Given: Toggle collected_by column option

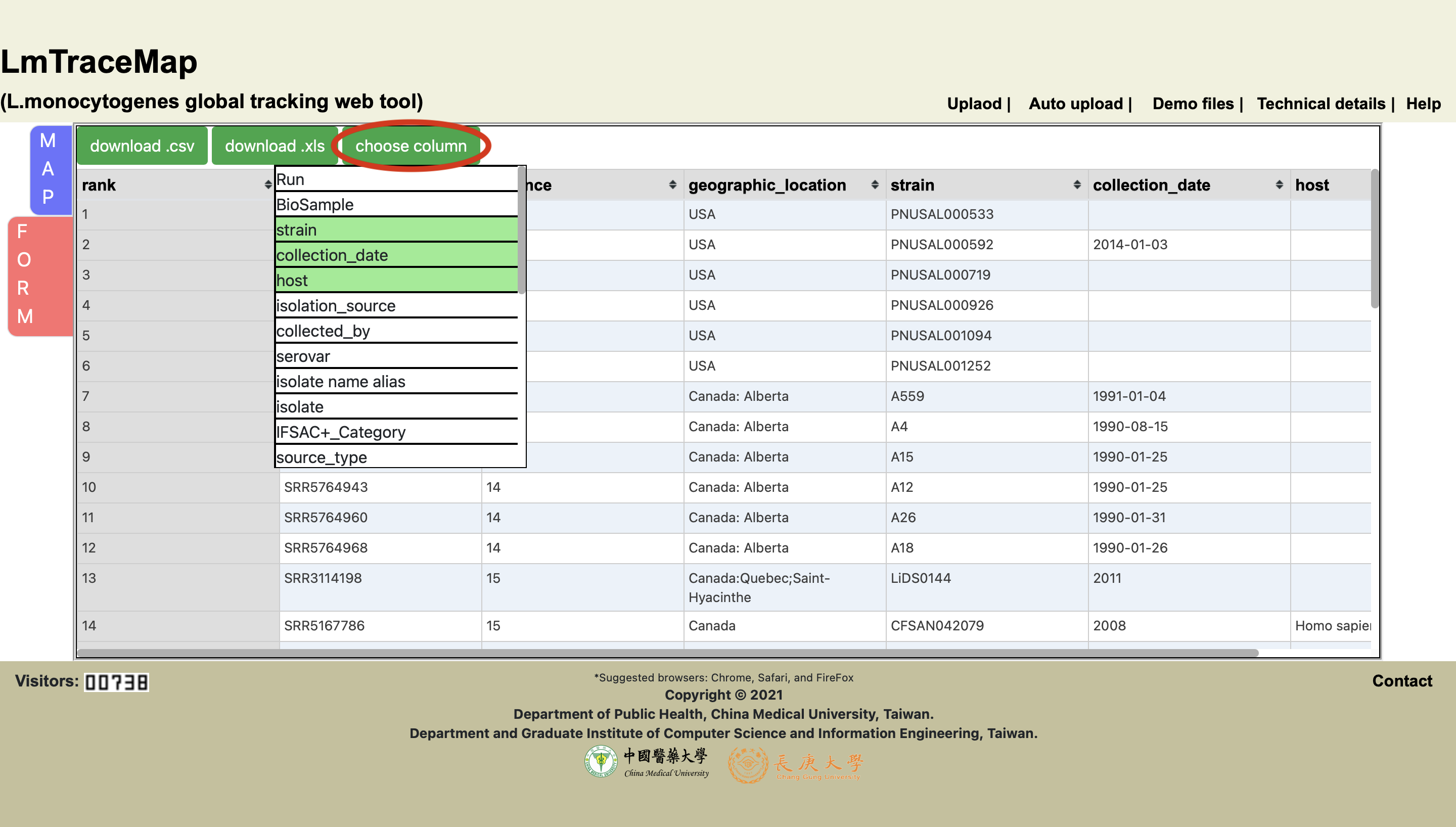Looking at the screenshot, I should (x=396, y=331).
